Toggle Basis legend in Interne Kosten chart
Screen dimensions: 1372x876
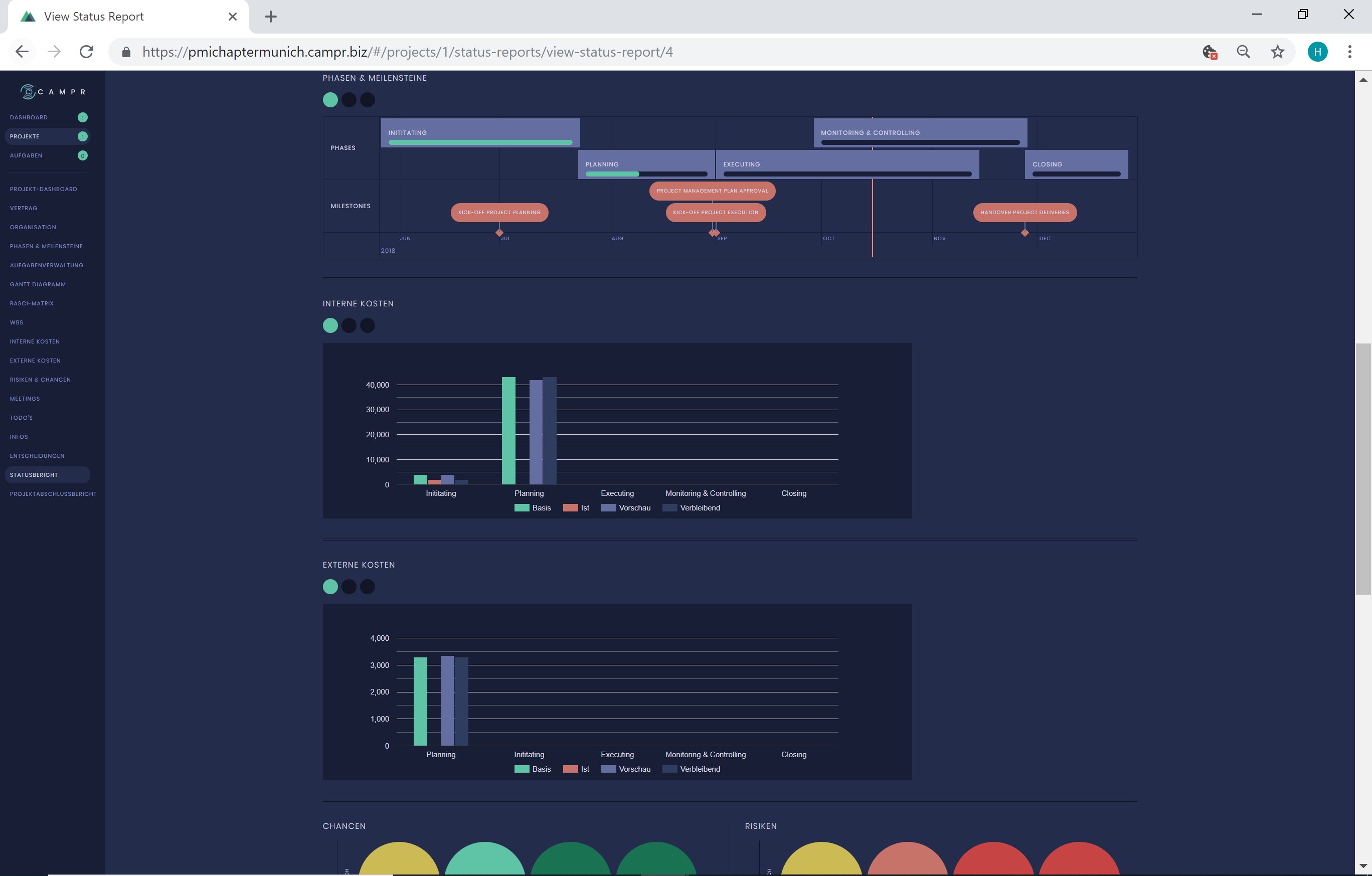pyautogui.click(x=532, y=508)
